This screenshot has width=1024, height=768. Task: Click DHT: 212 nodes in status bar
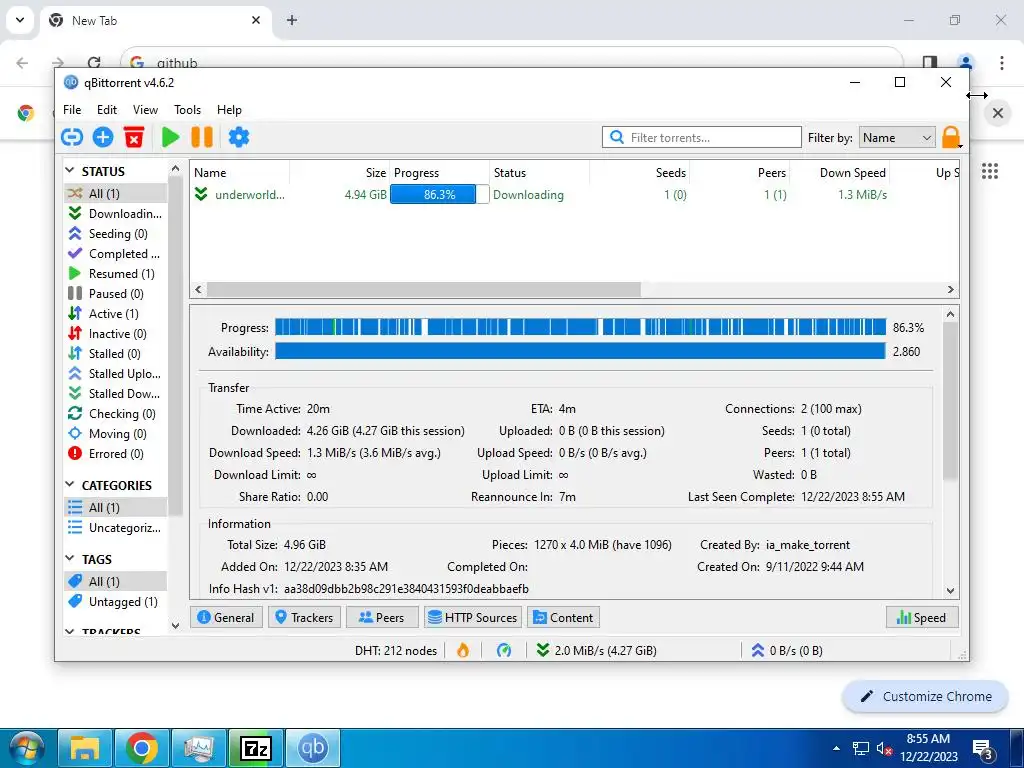[396, 650]
